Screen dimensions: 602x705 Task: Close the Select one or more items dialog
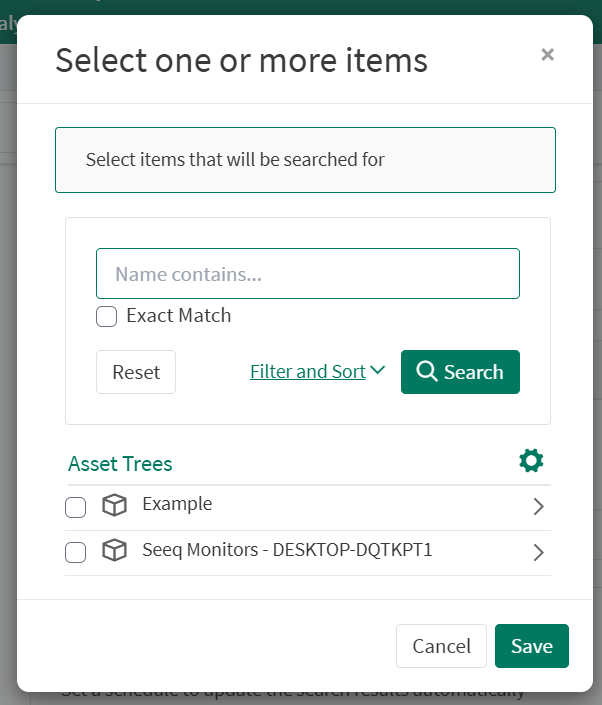[547, 54]
